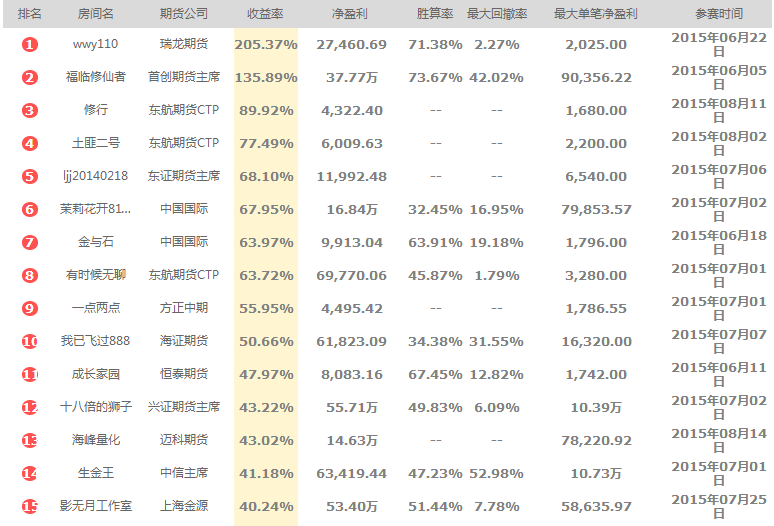The image size is (774, 526).
Task: Open room 修行
Action: 96,110
